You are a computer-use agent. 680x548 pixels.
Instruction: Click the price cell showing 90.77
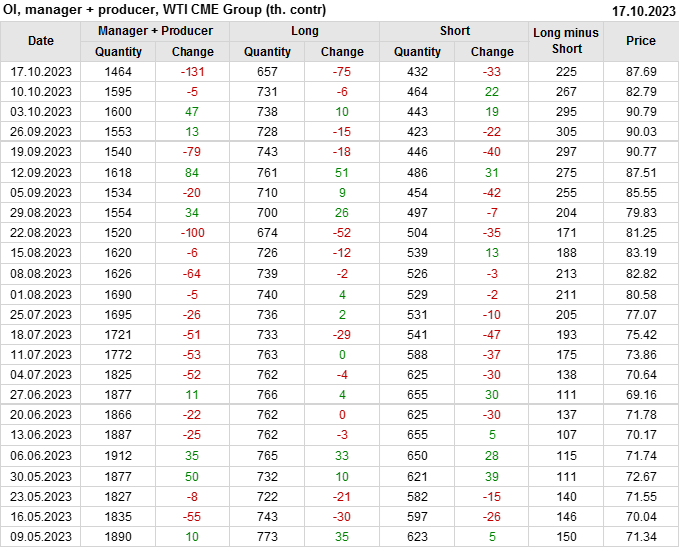[641, 152]
